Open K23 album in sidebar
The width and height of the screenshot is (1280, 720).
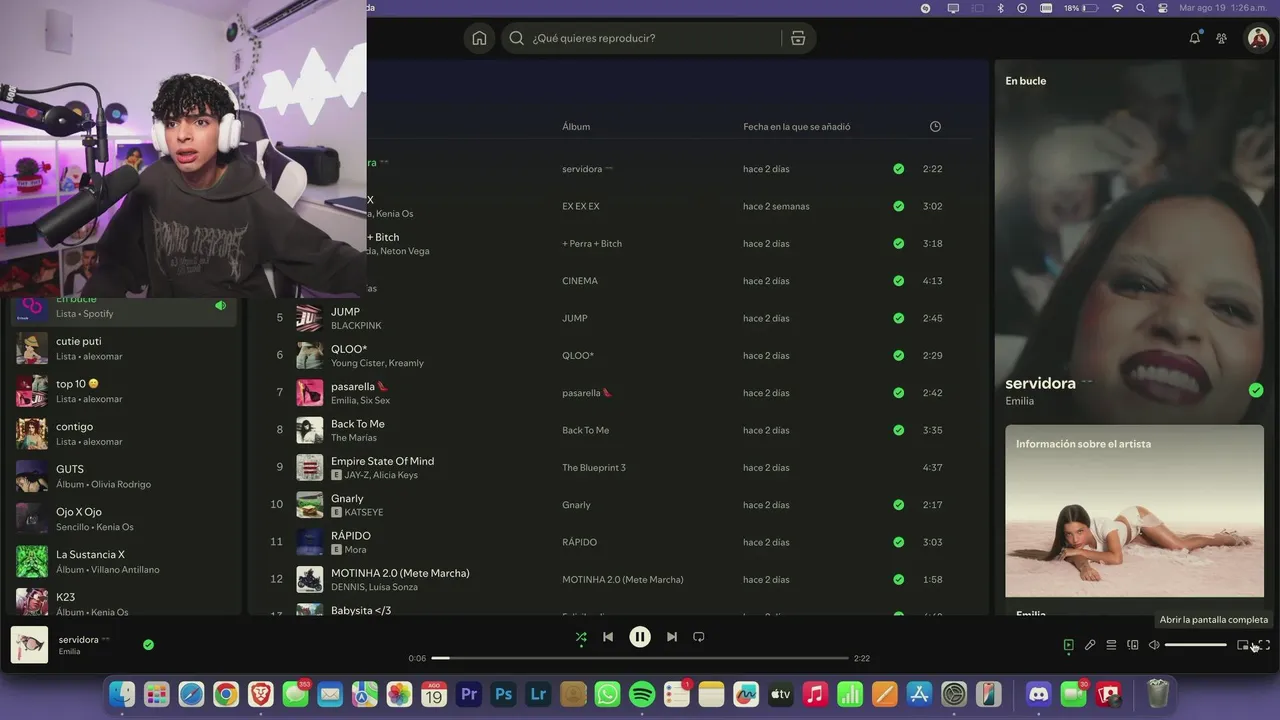[x=123, y=603]
